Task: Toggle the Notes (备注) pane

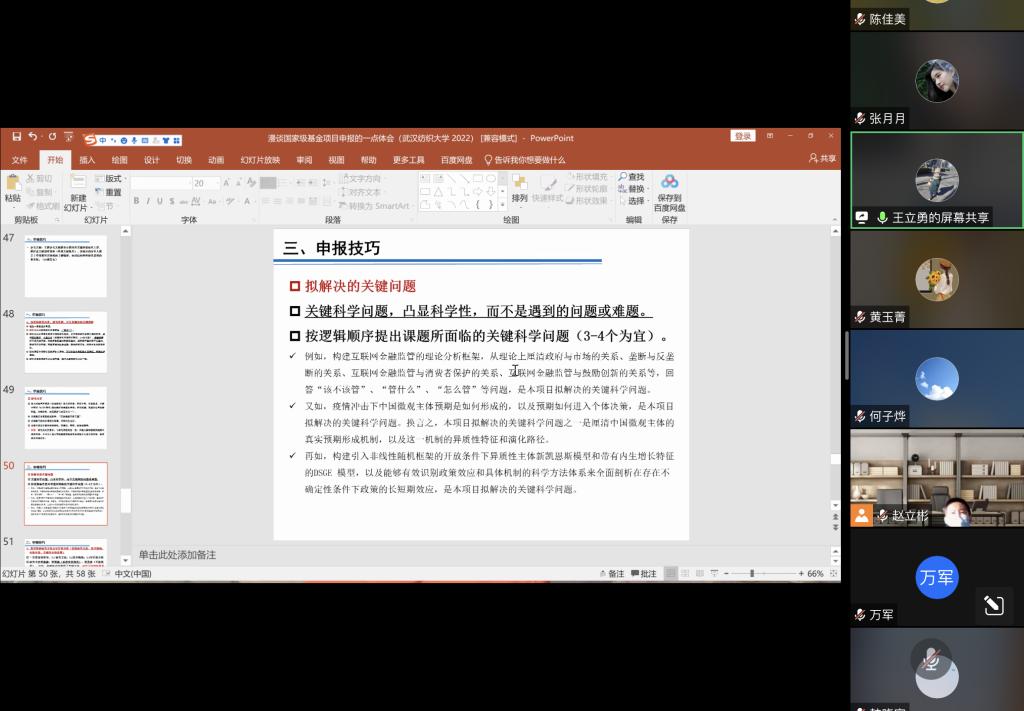Action: 610,574
